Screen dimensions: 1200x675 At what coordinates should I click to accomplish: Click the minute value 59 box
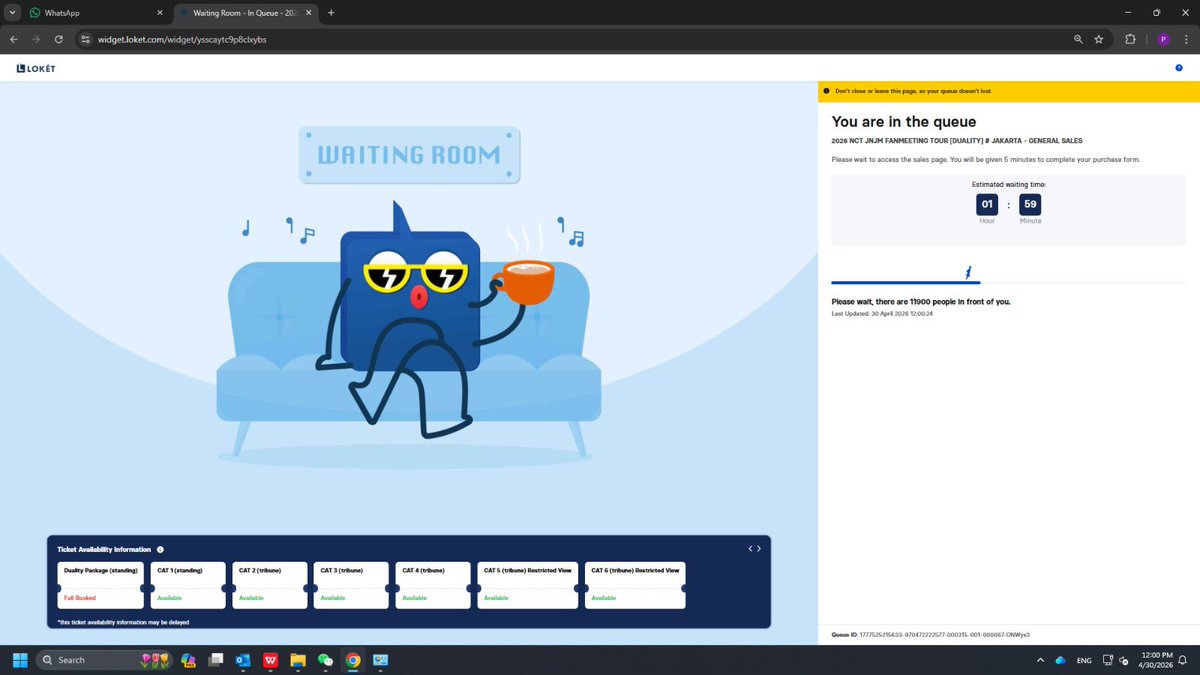click(x=1030, y=204)
